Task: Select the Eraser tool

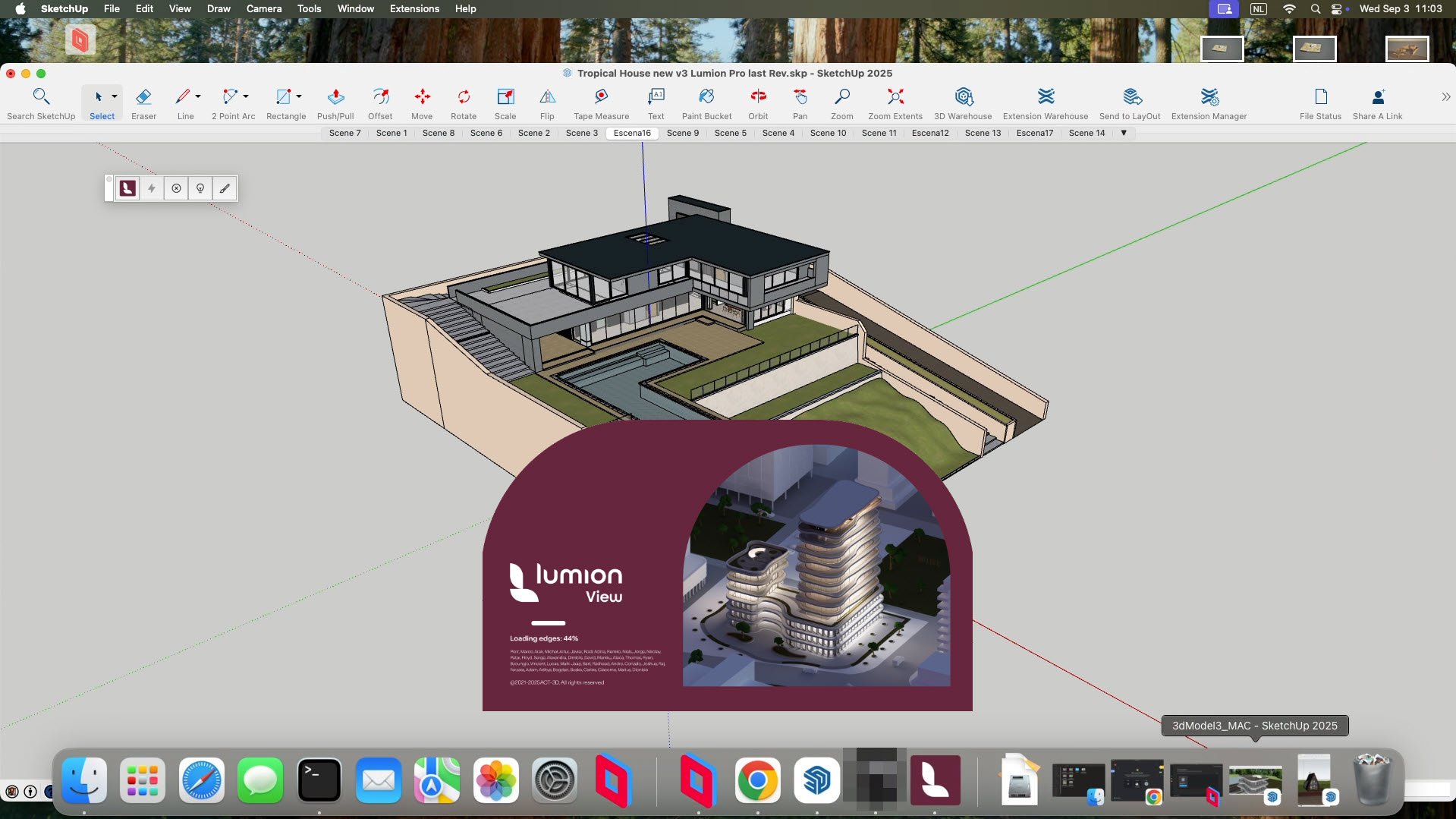Action: click(x=143, y=103)
